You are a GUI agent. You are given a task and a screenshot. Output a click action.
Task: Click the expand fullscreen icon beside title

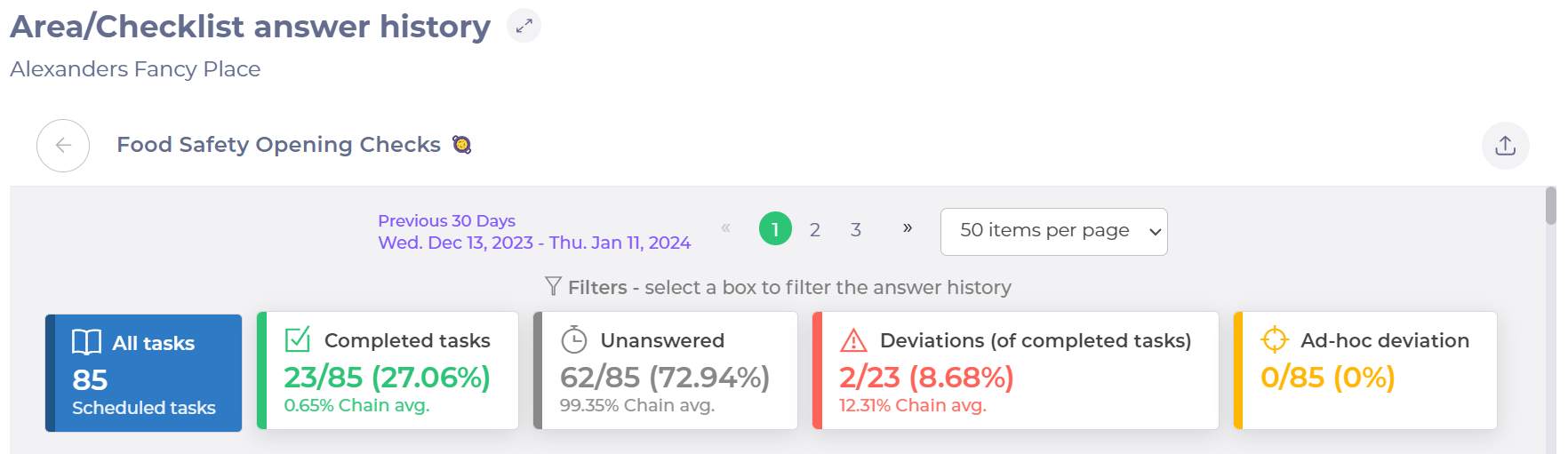(x=524, y=26)
